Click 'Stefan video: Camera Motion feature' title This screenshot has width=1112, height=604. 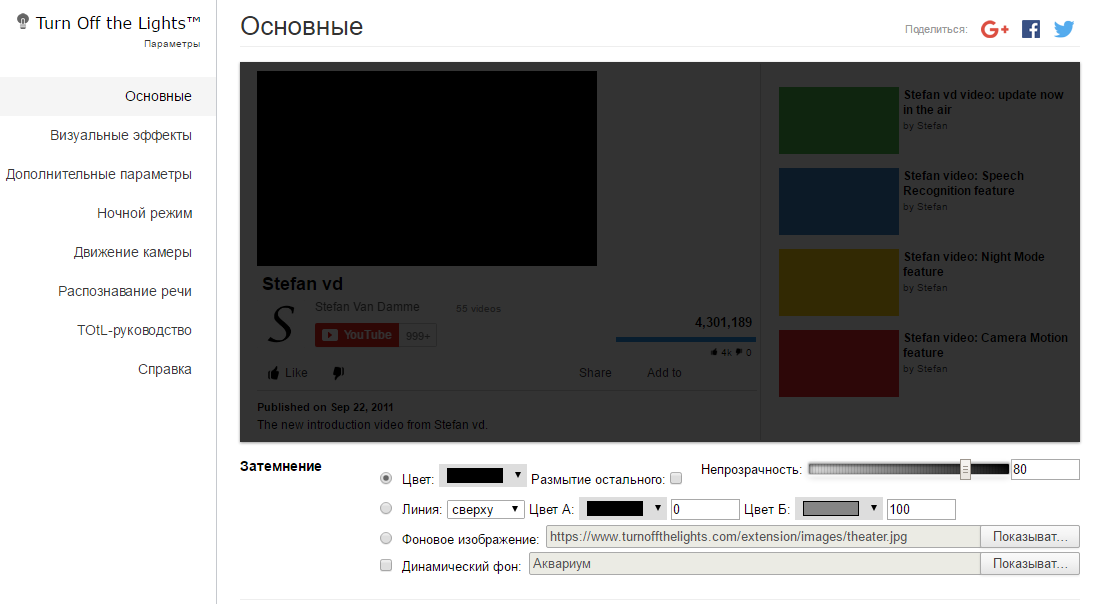click(985, 345)
